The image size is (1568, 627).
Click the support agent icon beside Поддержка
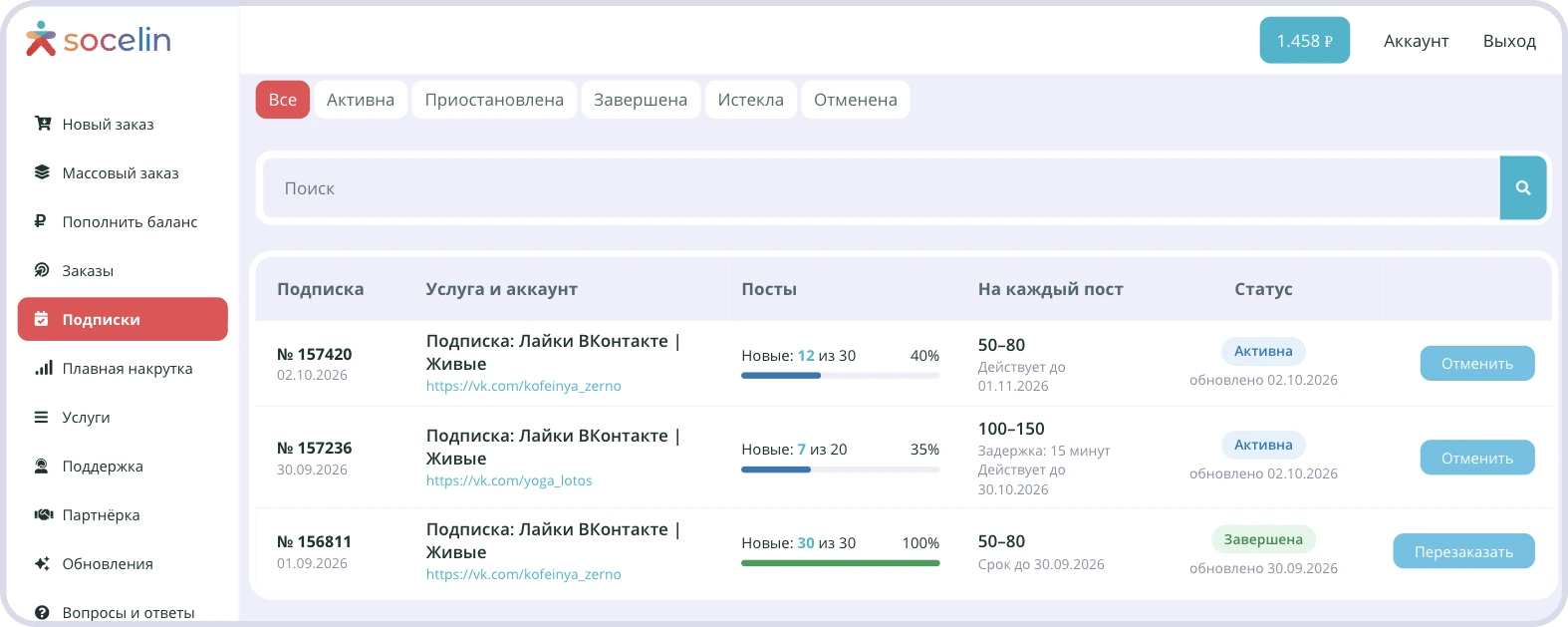tap(41, 466)
